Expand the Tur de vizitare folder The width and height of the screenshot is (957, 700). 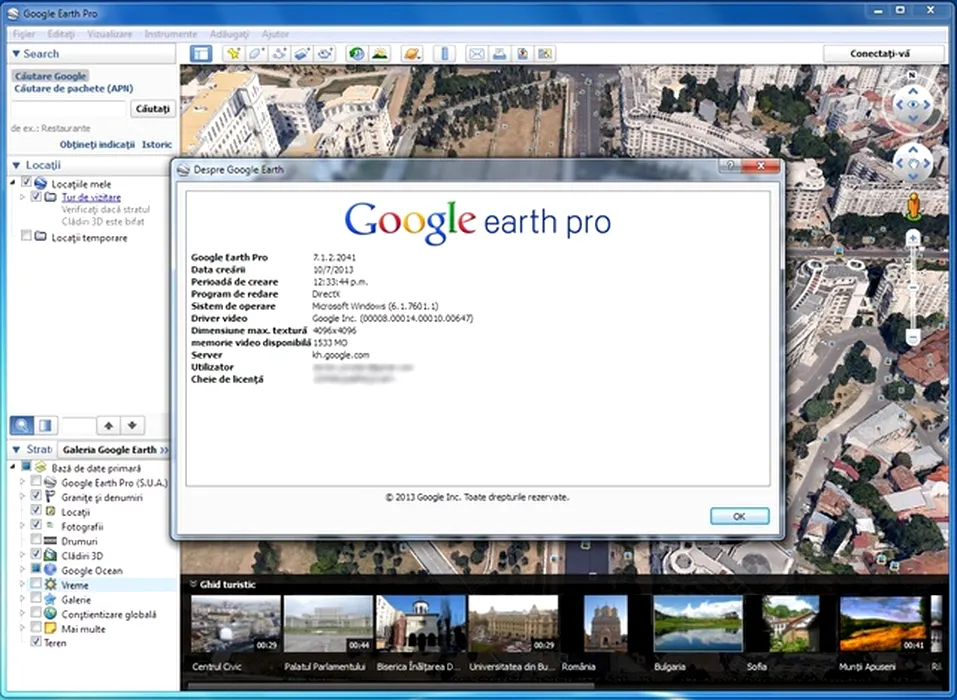(23, 197)
